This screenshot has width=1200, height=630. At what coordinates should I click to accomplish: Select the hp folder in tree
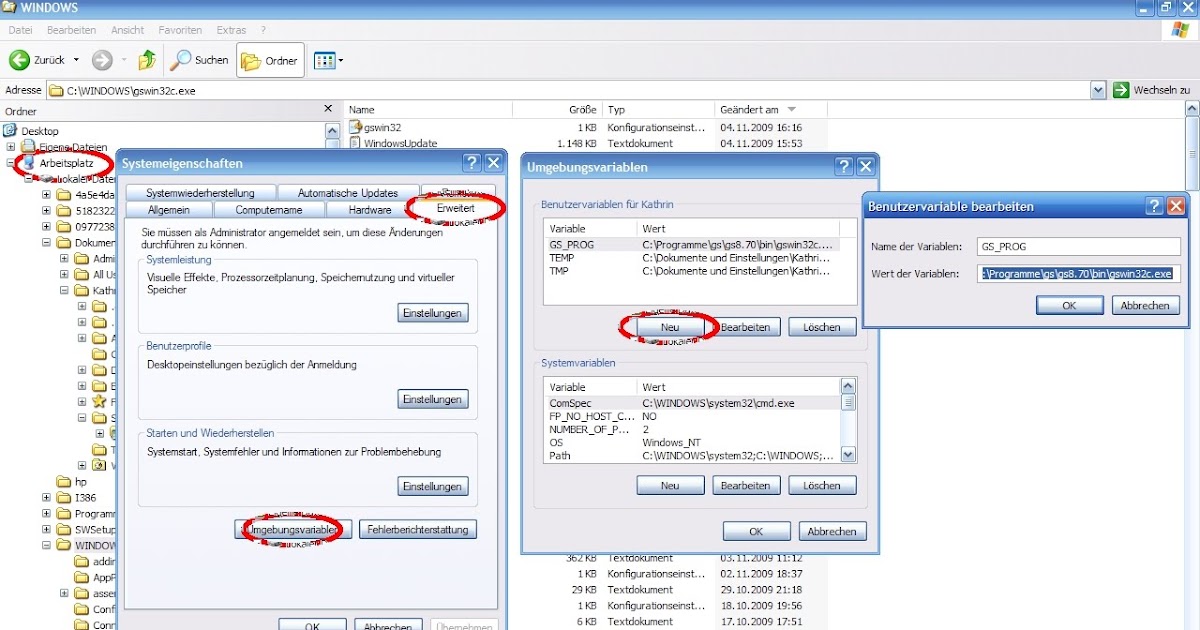[73, 481]
